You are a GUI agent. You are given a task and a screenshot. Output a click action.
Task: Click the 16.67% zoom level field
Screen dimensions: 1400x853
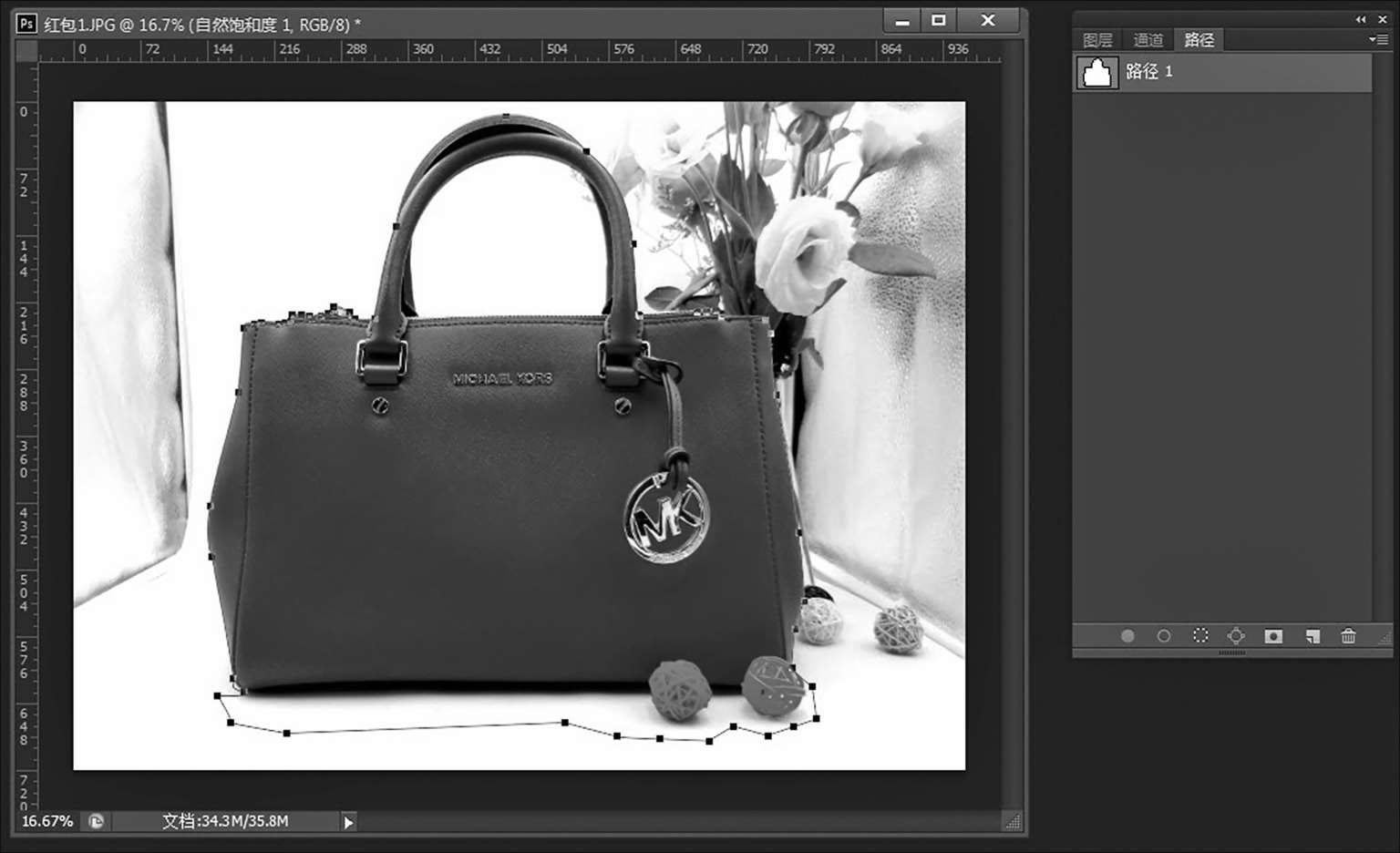pos(46,821)
